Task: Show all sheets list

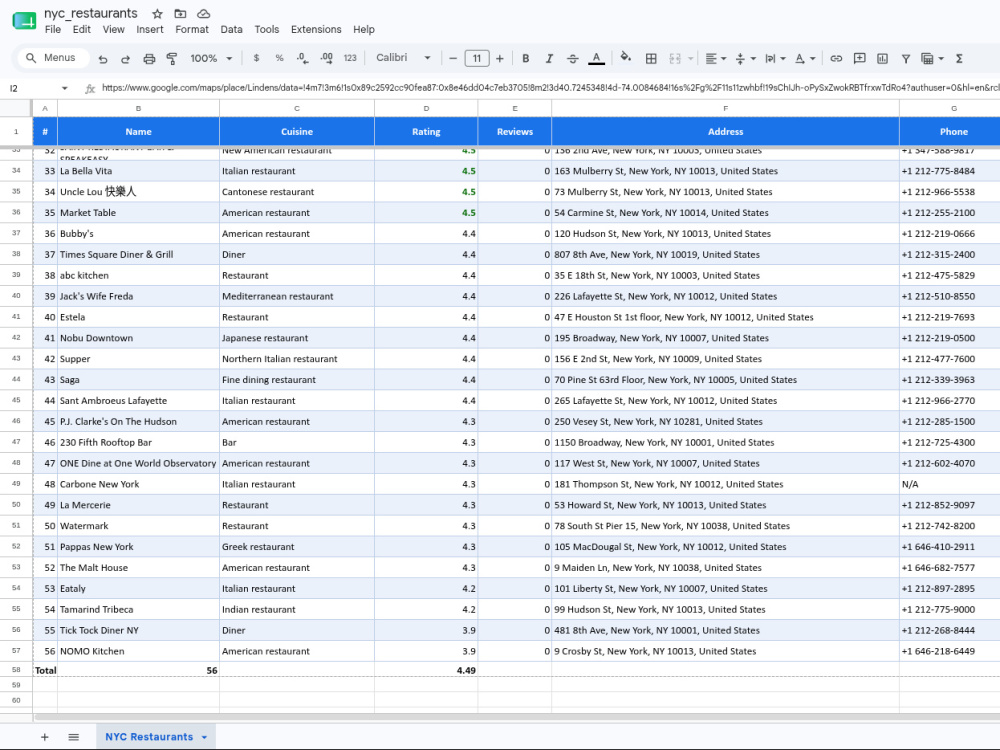Action: [73, 737]
